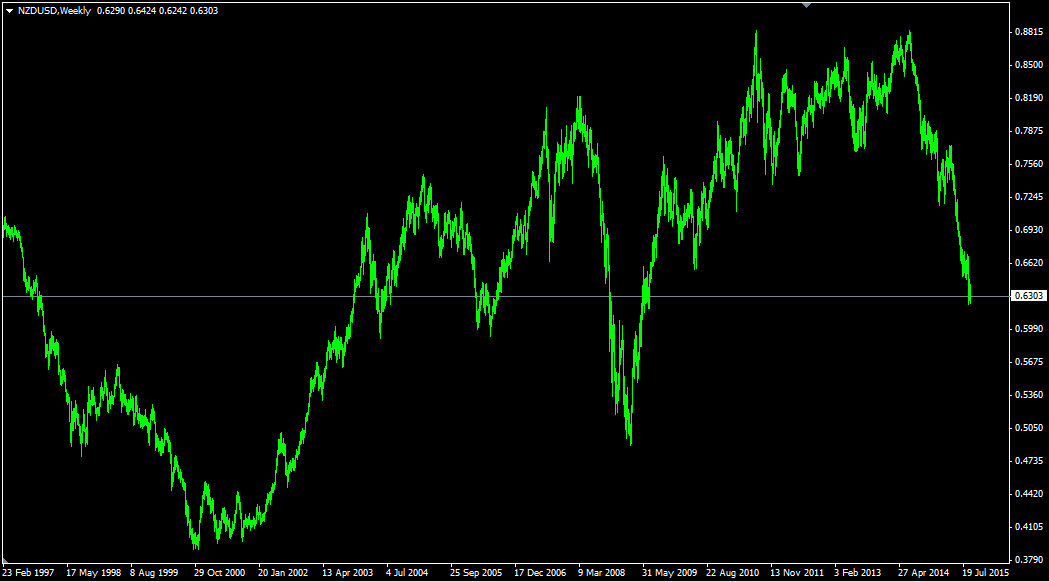Click the low value 0.6242 in header
The image size is (1049, 582).
point(173,11)
